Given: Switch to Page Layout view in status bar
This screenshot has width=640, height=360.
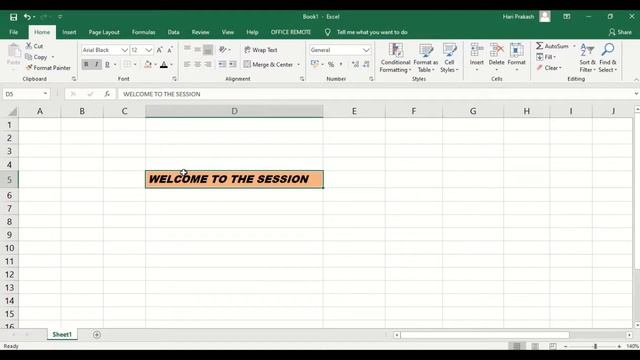Looking at the screenshot, I should point(535,346).
